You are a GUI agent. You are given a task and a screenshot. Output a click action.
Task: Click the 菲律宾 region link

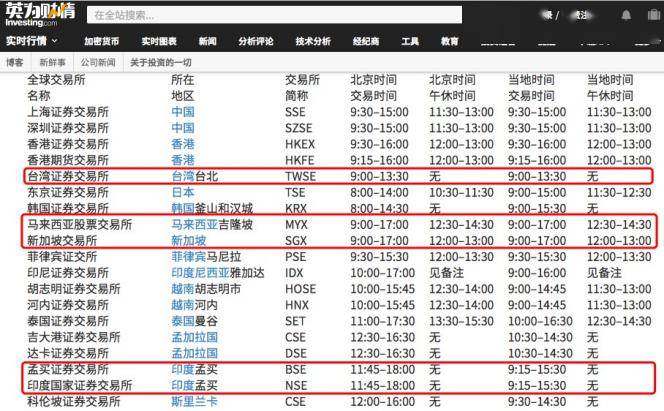pos(189,257)
